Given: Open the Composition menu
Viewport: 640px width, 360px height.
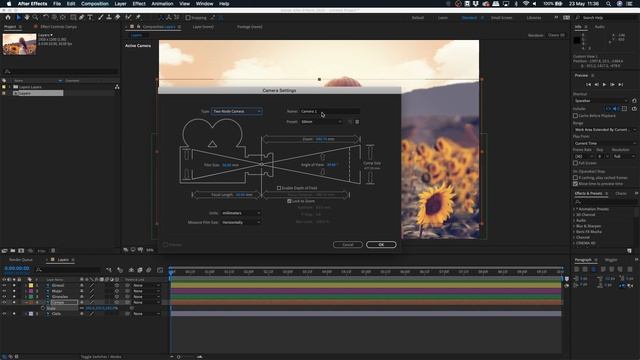Looking at the screenshot, I should (x=95, y=4).
